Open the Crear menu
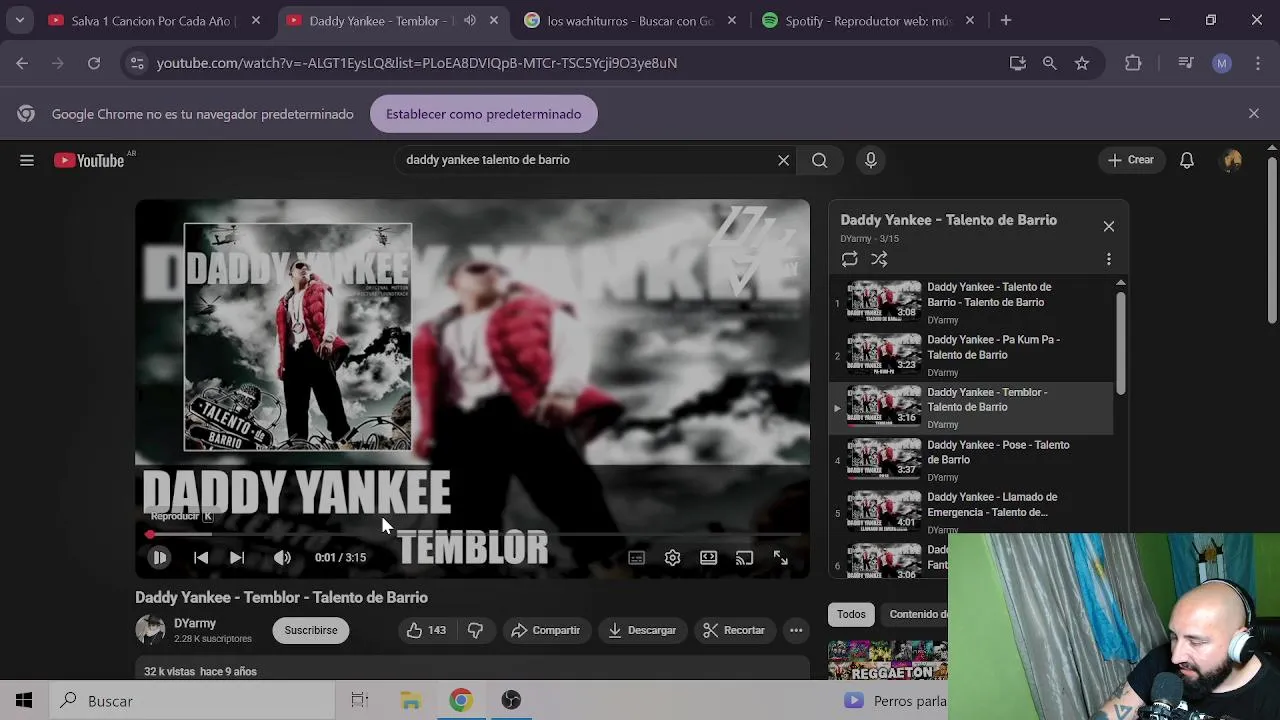Viewport: 1280px width, 720px height. click(x=1130, y=160)
